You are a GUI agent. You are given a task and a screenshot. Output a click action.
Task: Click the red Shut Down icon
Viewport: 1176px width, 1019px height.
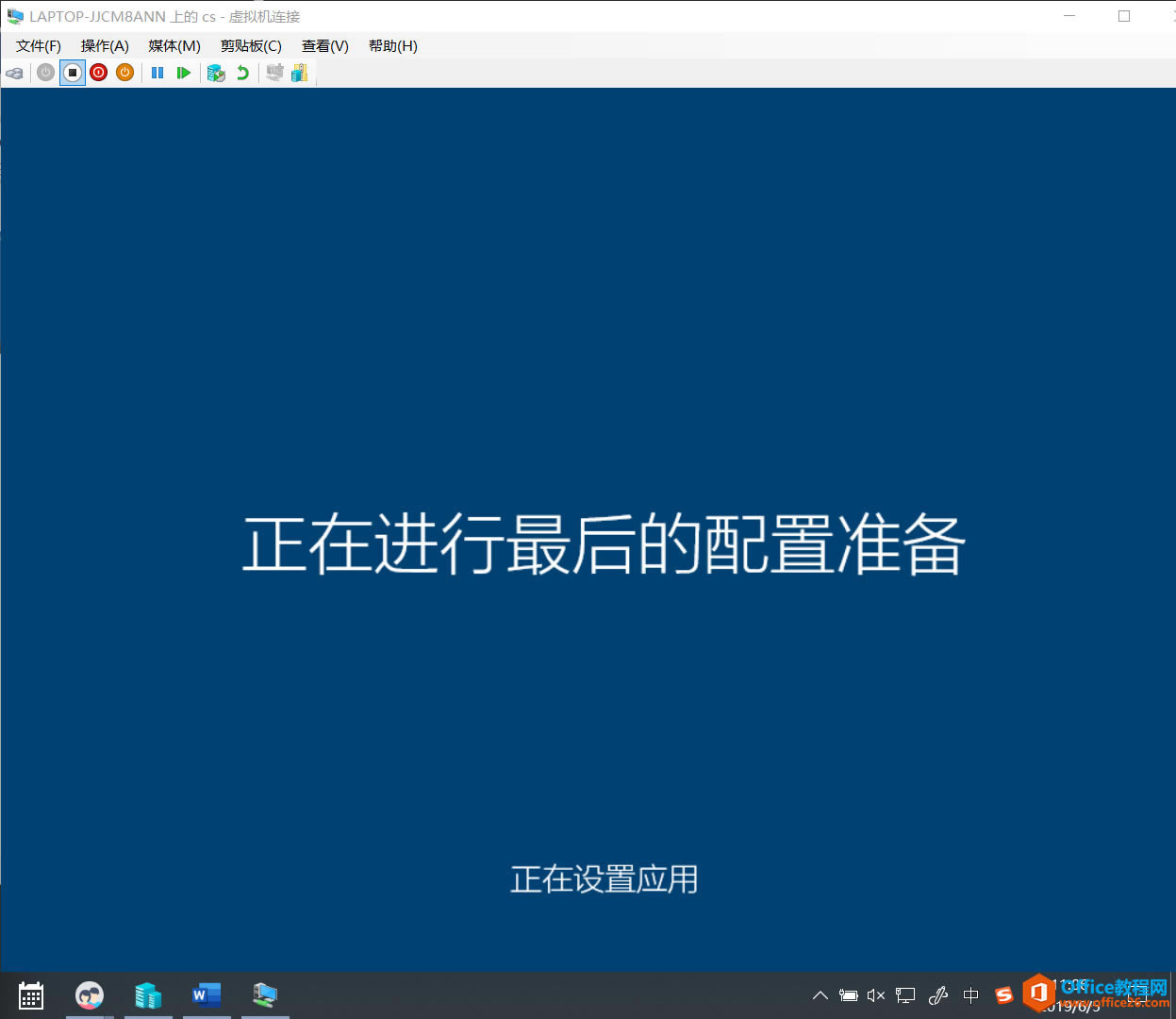[99, 73]
